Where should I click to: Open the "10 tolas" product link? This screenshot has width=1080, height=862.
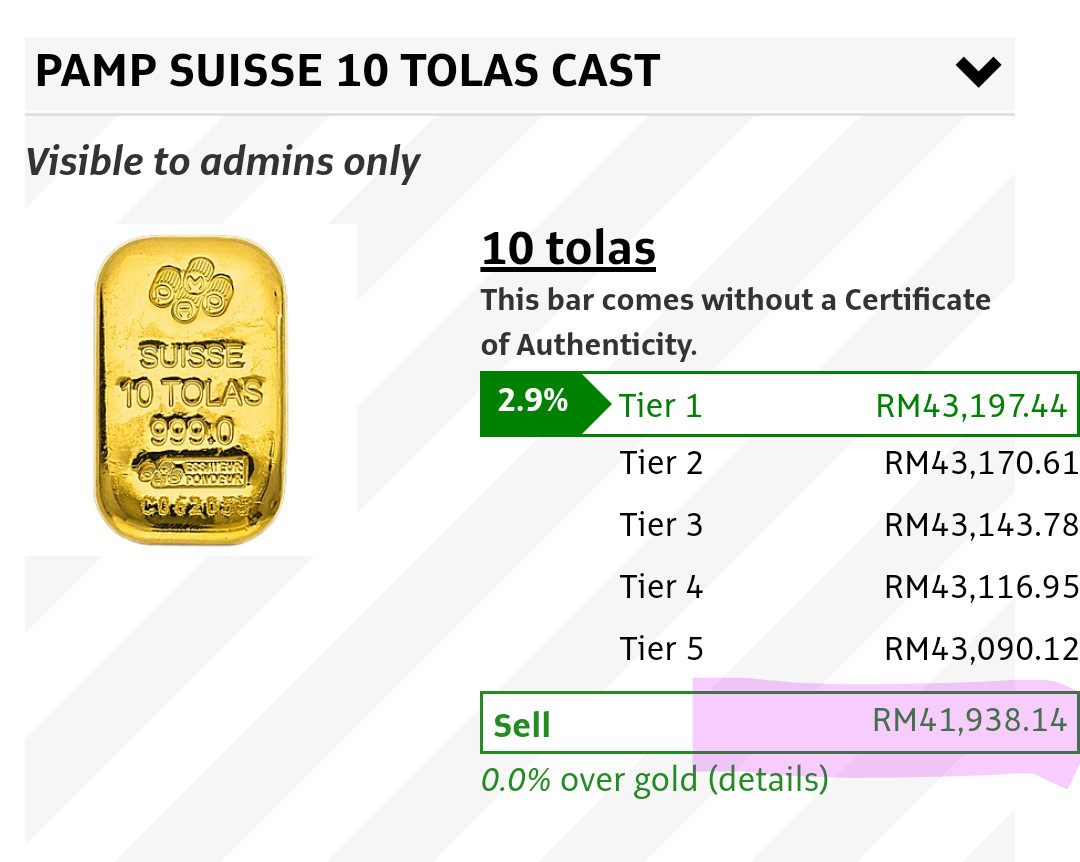568,249
